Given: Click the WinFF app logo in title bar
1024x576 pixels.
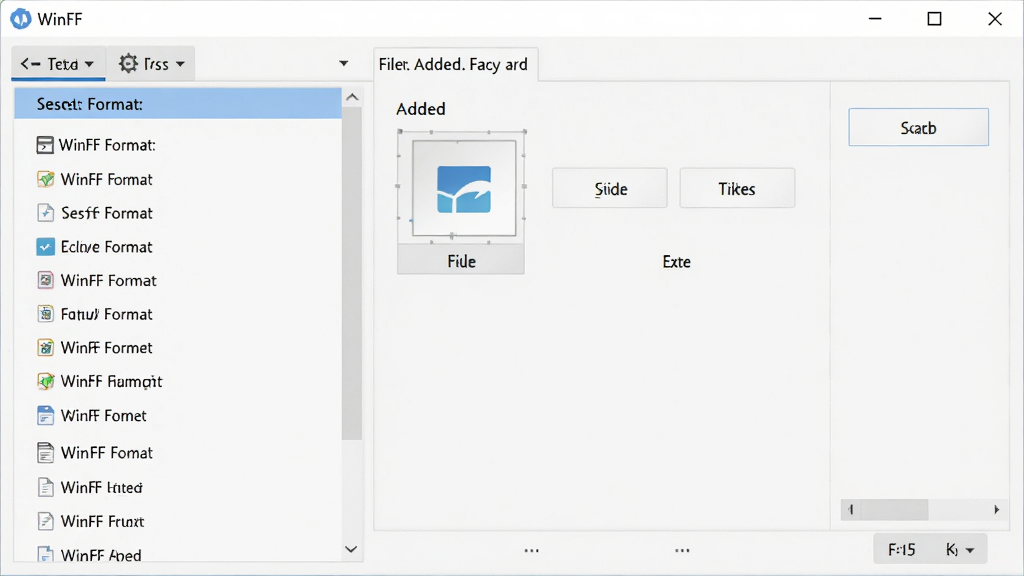Looking at the screenshot, I should tap(20, 19).
